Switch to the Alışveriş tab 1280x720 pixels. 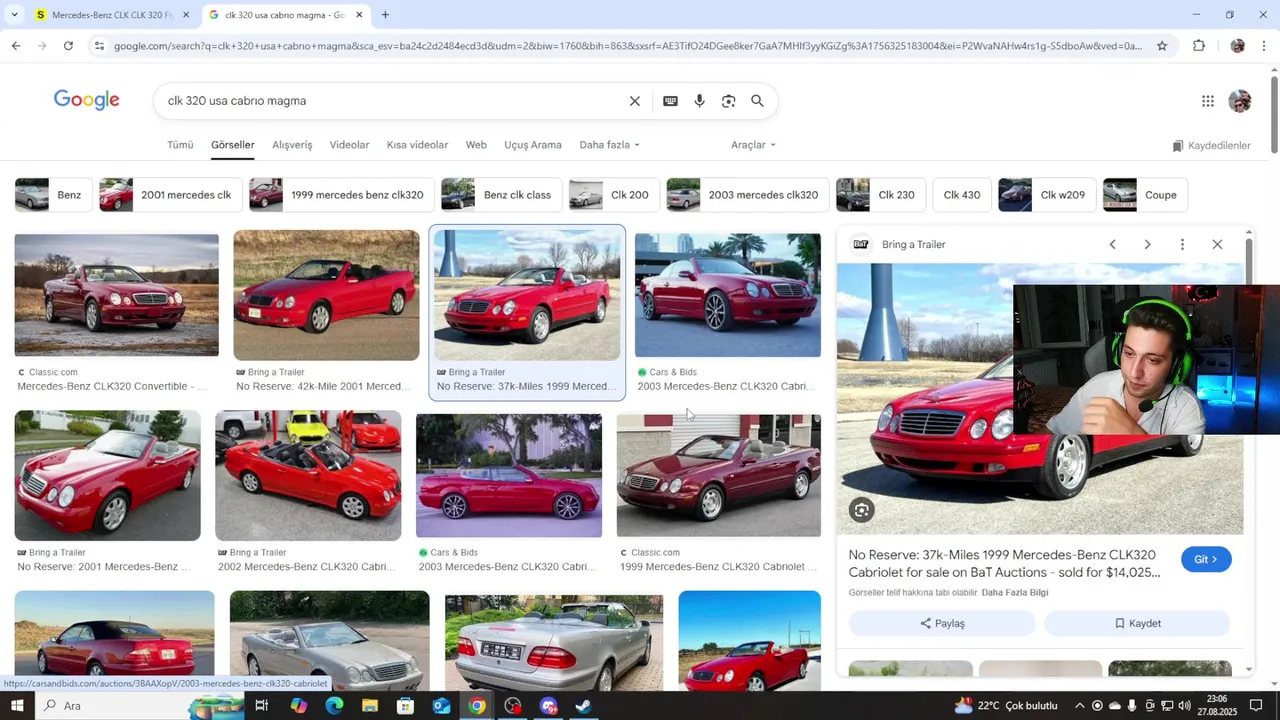(x=292, y=145)
